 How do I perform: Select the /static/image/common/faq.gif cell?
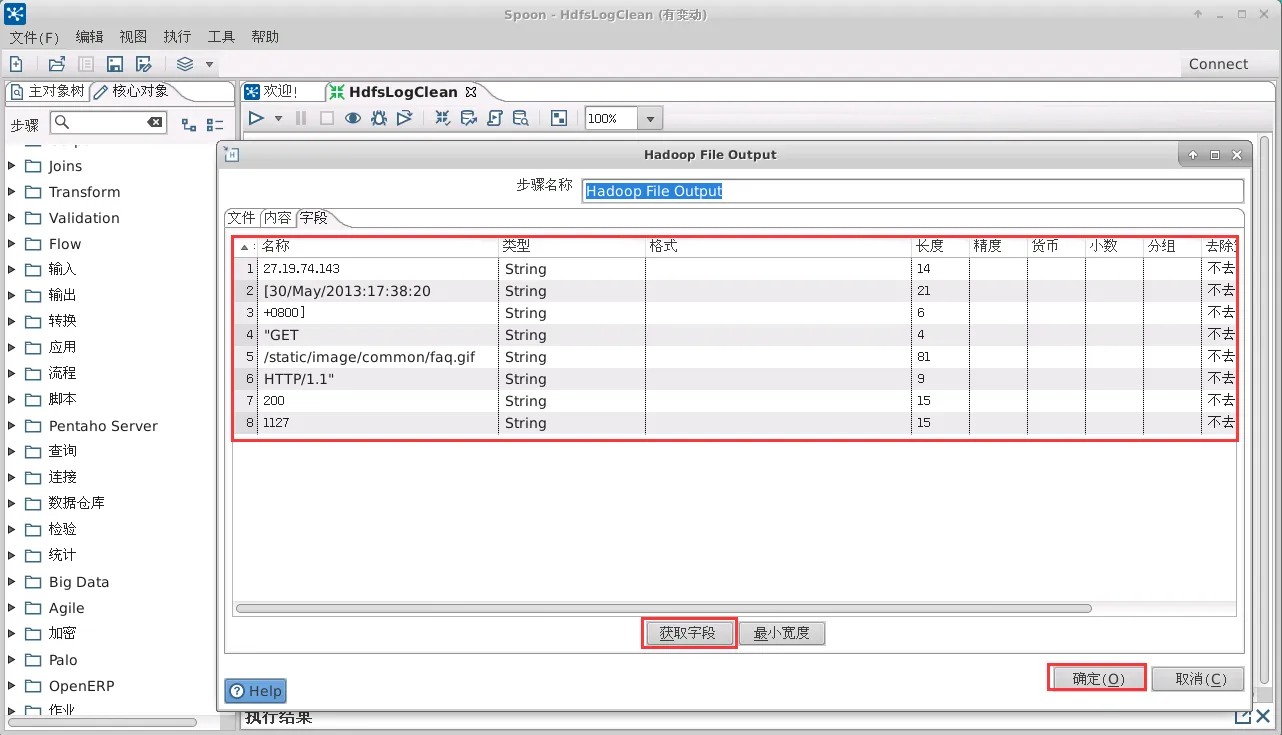378,357
